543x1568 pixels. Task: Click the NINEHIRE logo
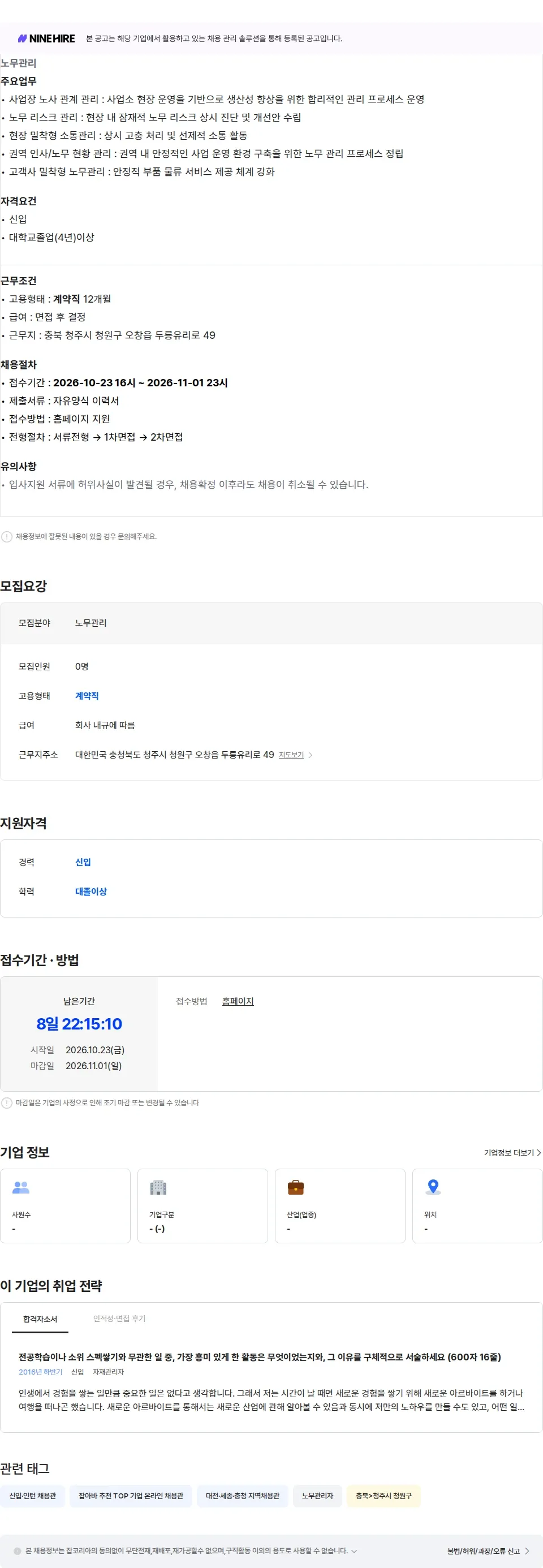point(46,38)
